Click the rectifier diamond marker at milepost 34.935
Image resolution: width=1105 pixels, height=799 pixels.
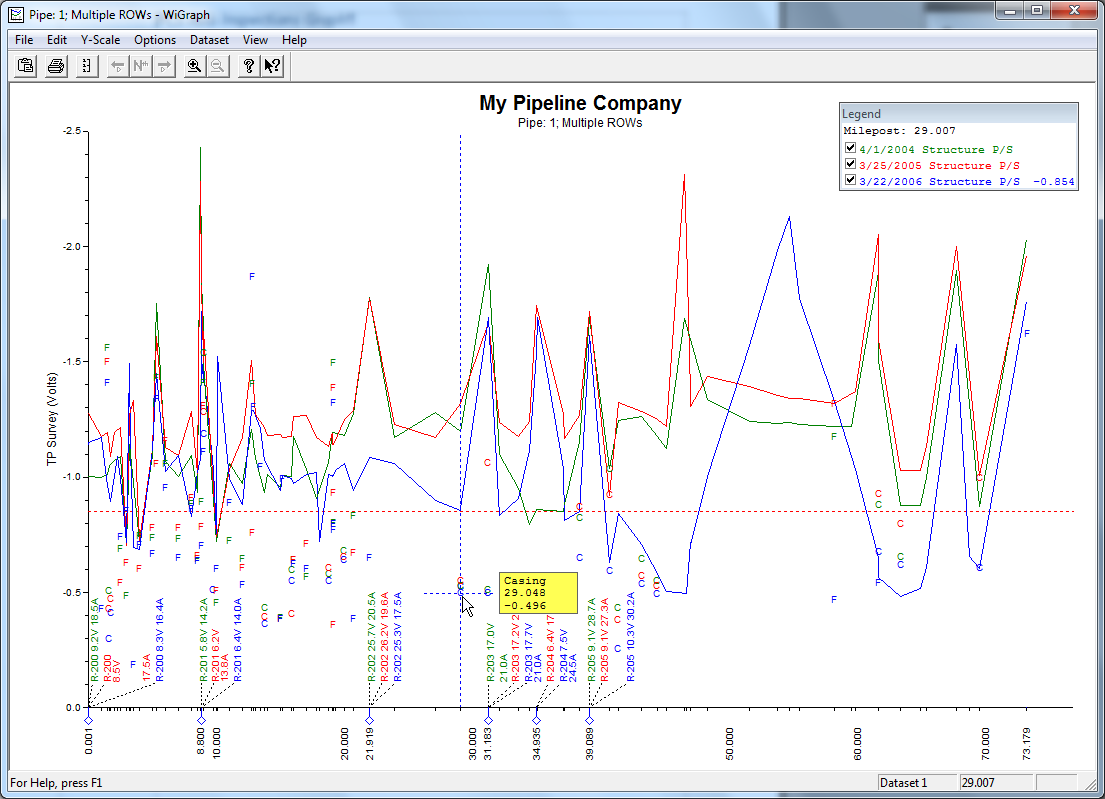coord(536,720)
